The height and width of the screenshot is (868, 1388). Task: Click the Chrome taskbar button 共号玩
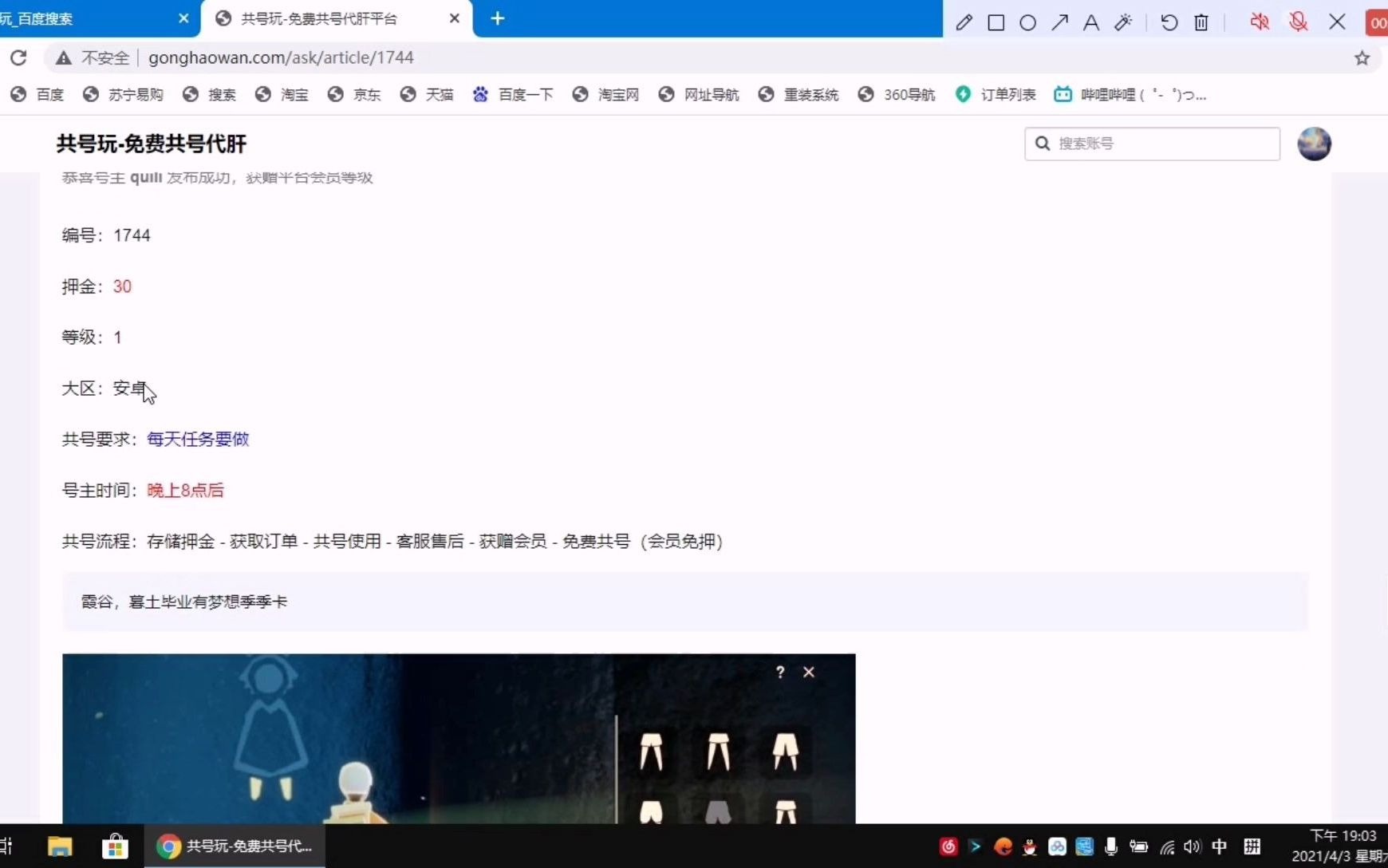(235, 846)
